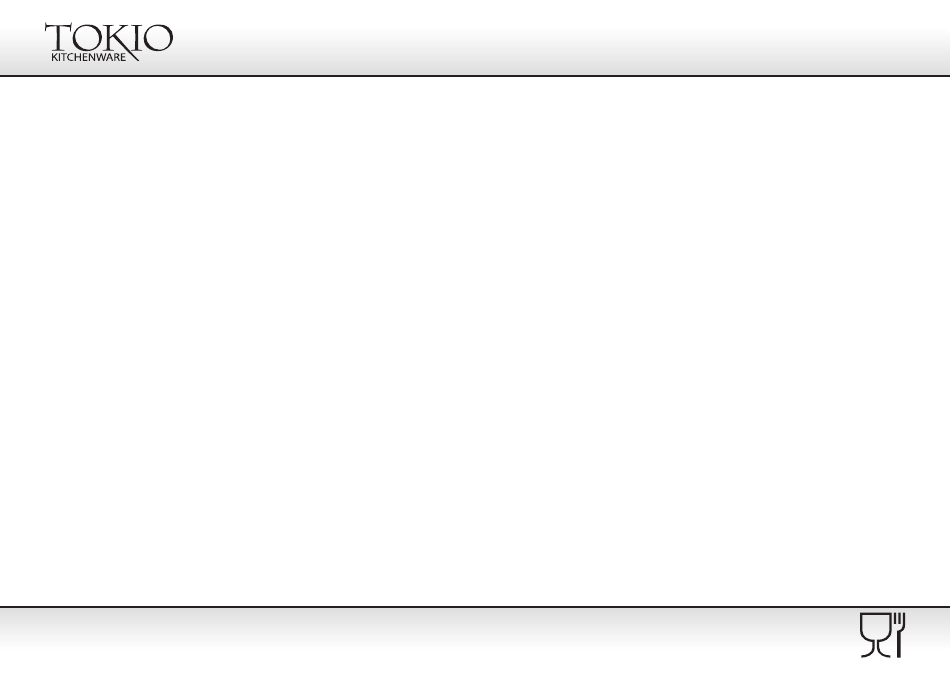Select the wine glass in the food-safe icon

(875, 635)
